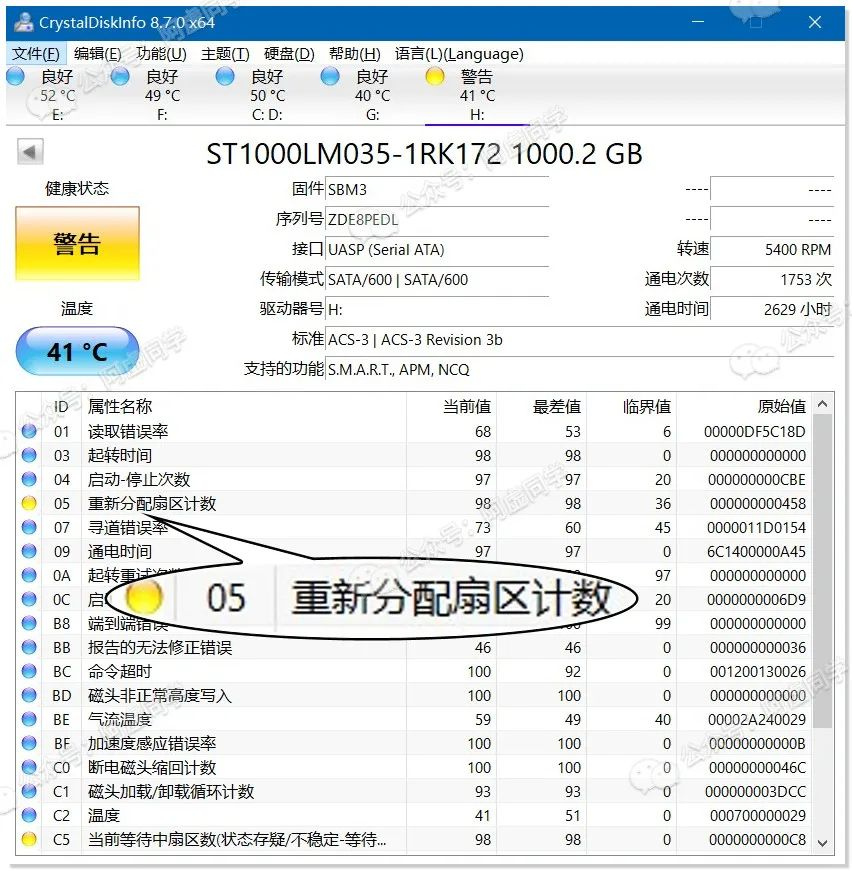Click the CrystalDiskInfo title bar app icon
Image resolution: width=852 pixels, height=871 pixels.
(x=23, y=22)
